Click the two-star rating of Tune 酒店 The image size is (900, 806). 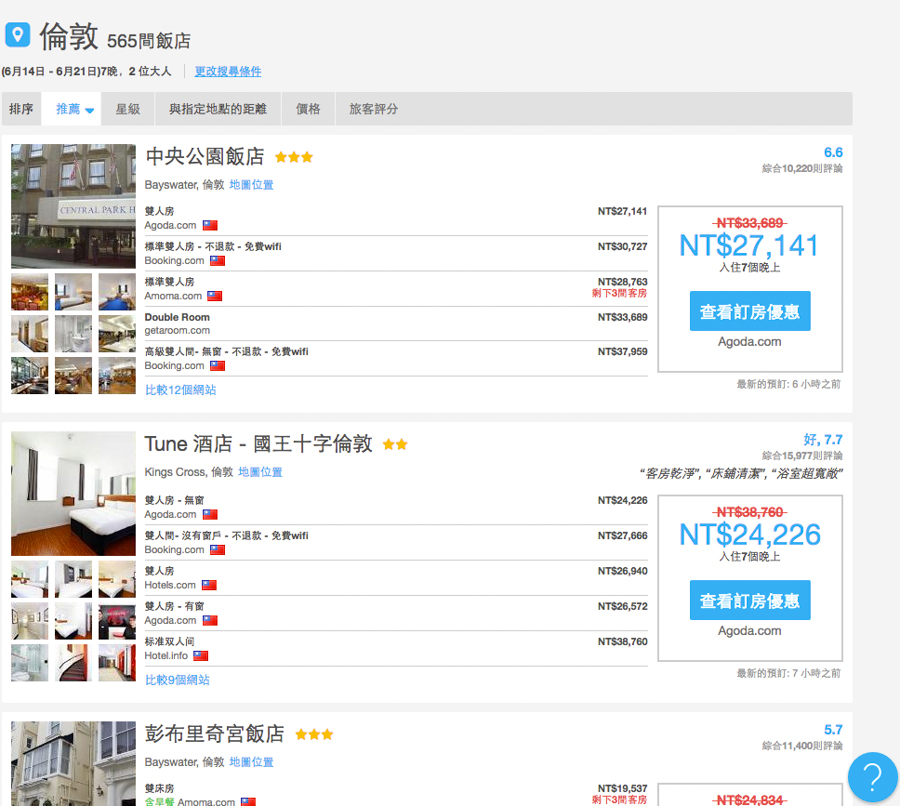pyautogui.click(x=395, y=444)
